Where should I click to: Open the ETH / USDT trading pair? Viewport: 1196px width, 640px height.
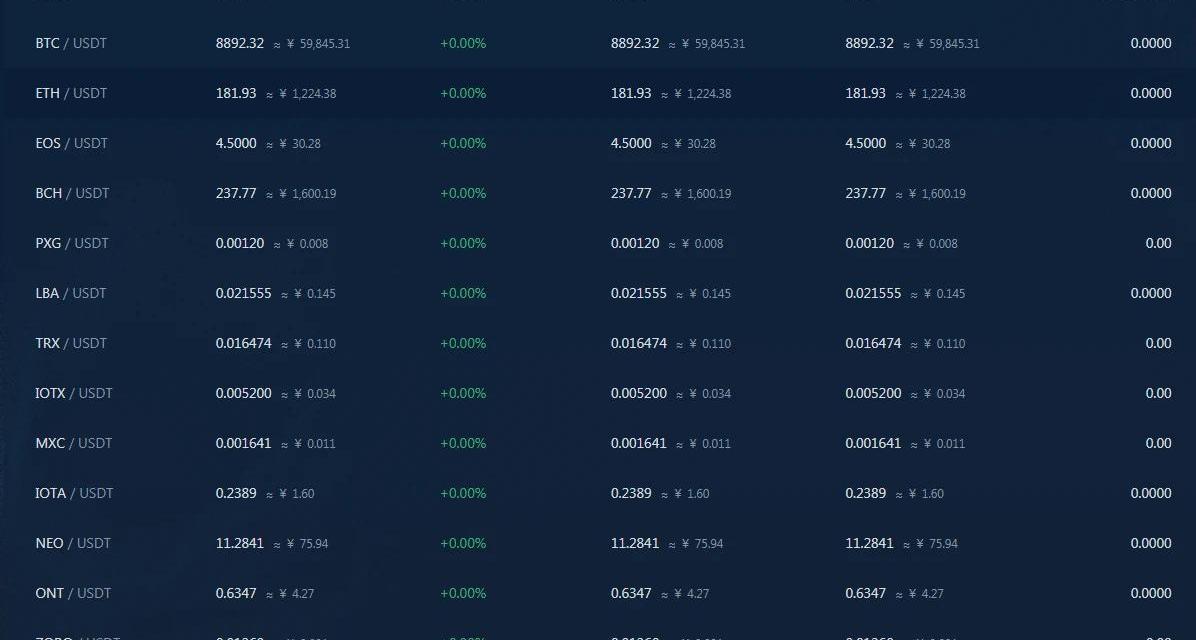71,94
